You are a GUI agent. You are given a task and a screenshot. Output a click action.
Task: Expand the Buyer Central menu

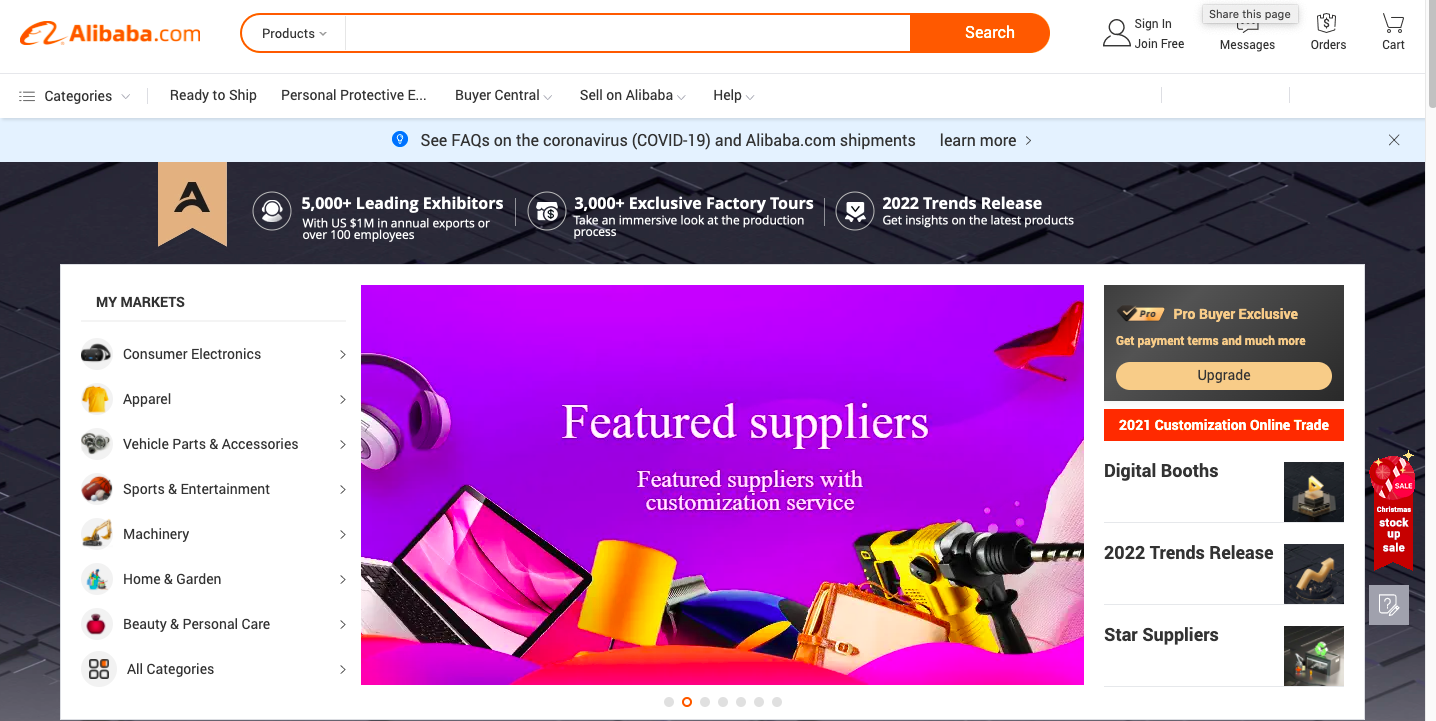[x=503, y=95]
